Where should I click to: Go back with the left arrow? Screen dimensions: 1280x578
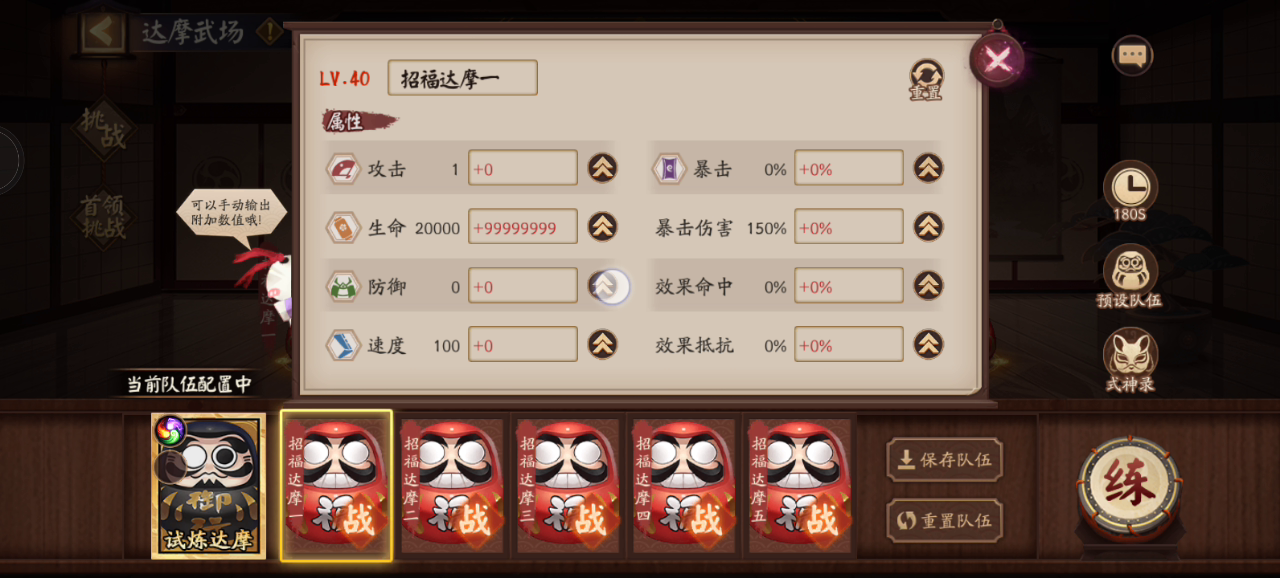102,31
